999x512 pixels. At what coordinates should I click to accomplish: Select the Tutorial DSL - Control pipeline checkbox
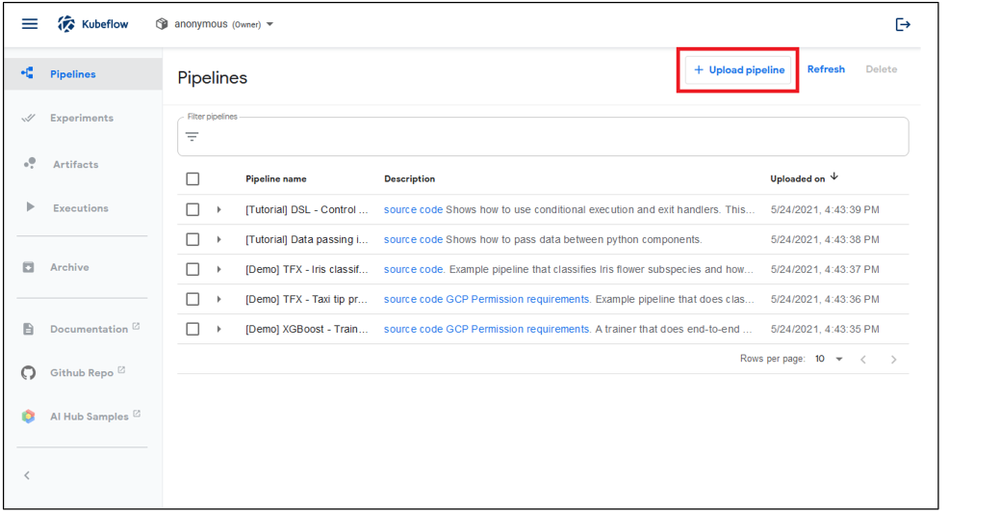tap(193, 210)
